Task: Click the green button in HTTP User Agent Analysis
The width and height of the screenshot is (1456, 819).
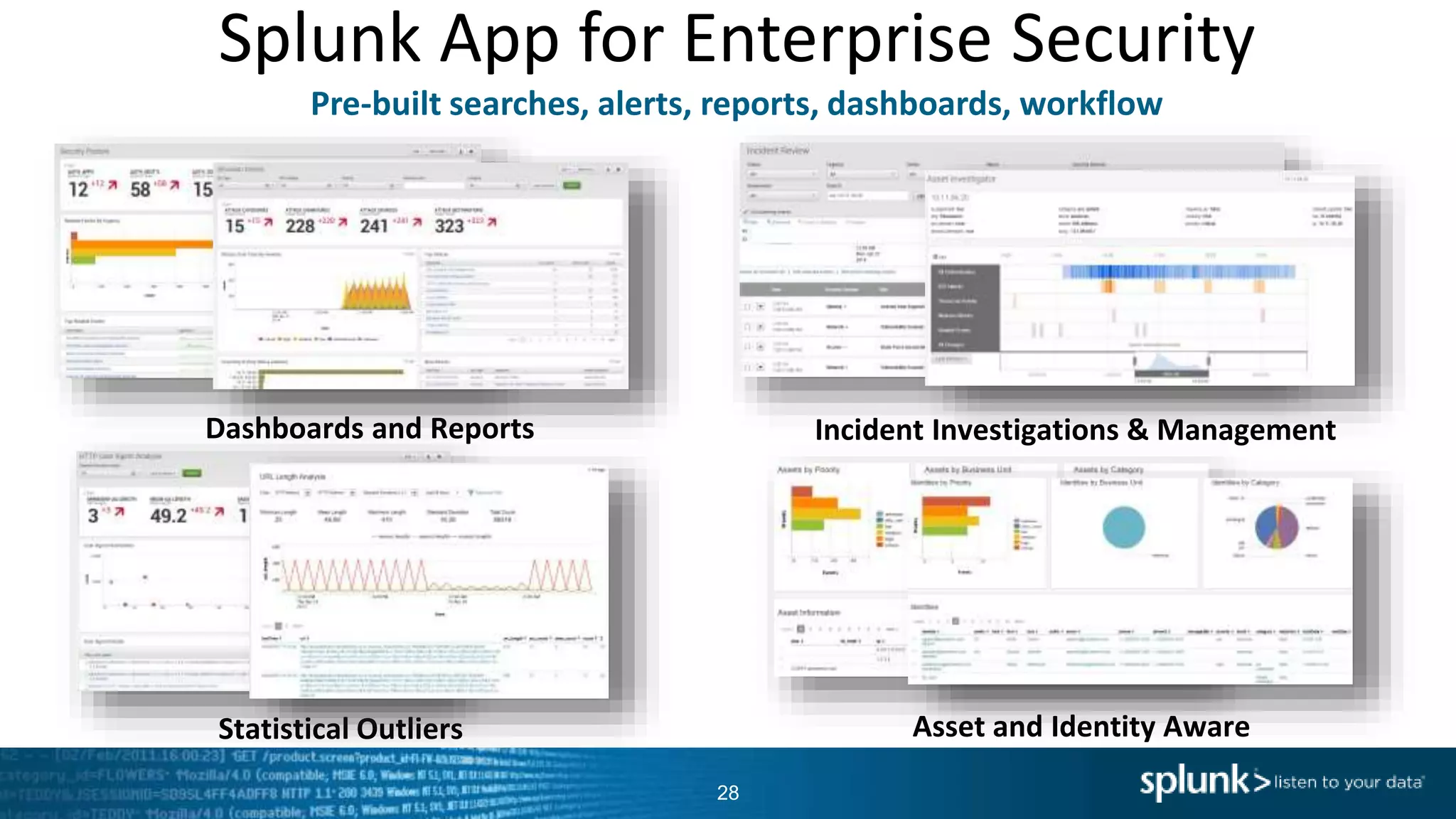Action: [x=192, y=473]
